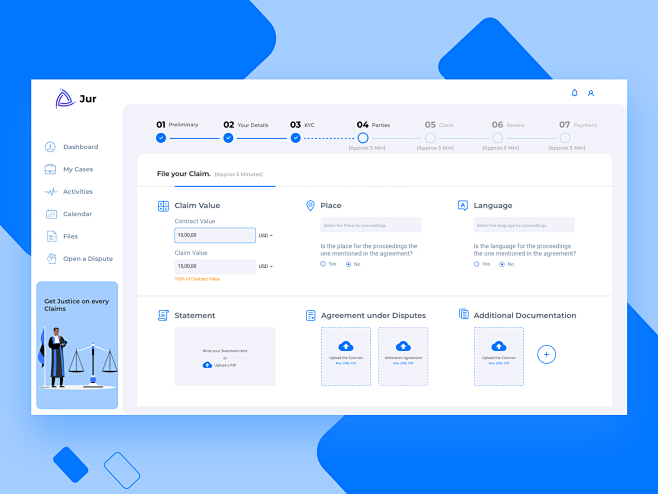Add another document with plus button
Viewport: 658px width, 494px height.
click(x=546, y=355)
